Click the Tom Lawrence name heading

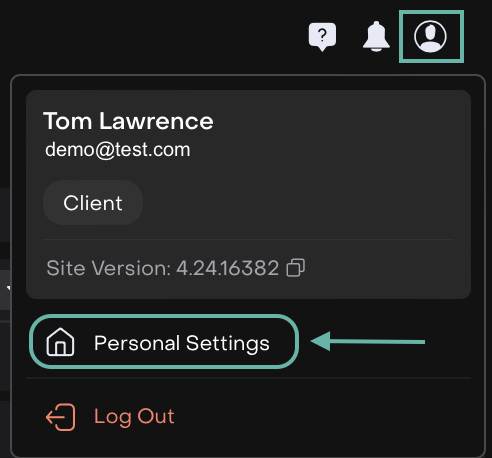pyautogui.click(x=128, y=121)
